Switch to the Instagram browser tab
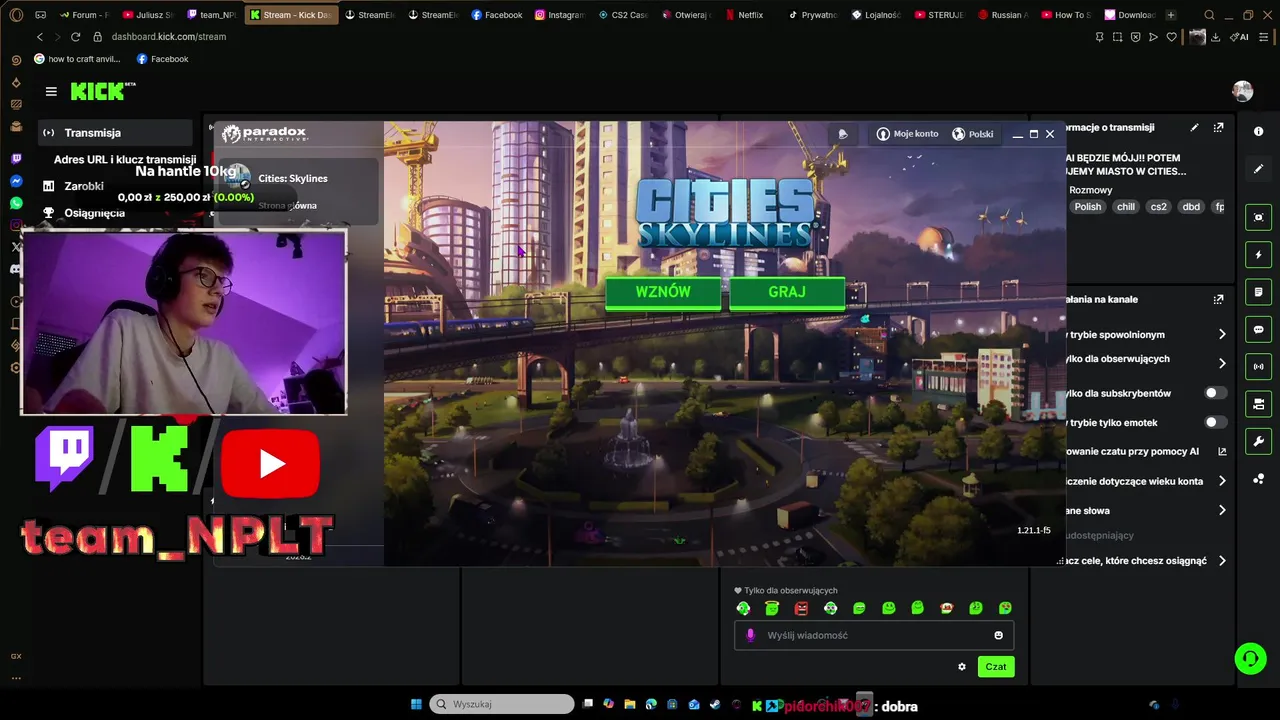 [559, 15]
